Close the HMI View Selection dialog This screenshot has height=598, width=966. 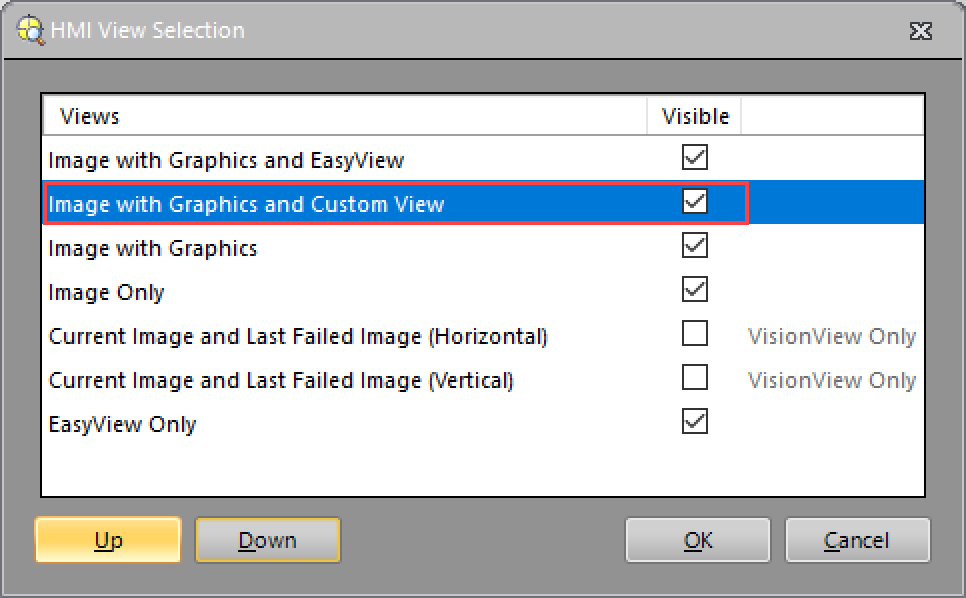(x=920, y=31)
